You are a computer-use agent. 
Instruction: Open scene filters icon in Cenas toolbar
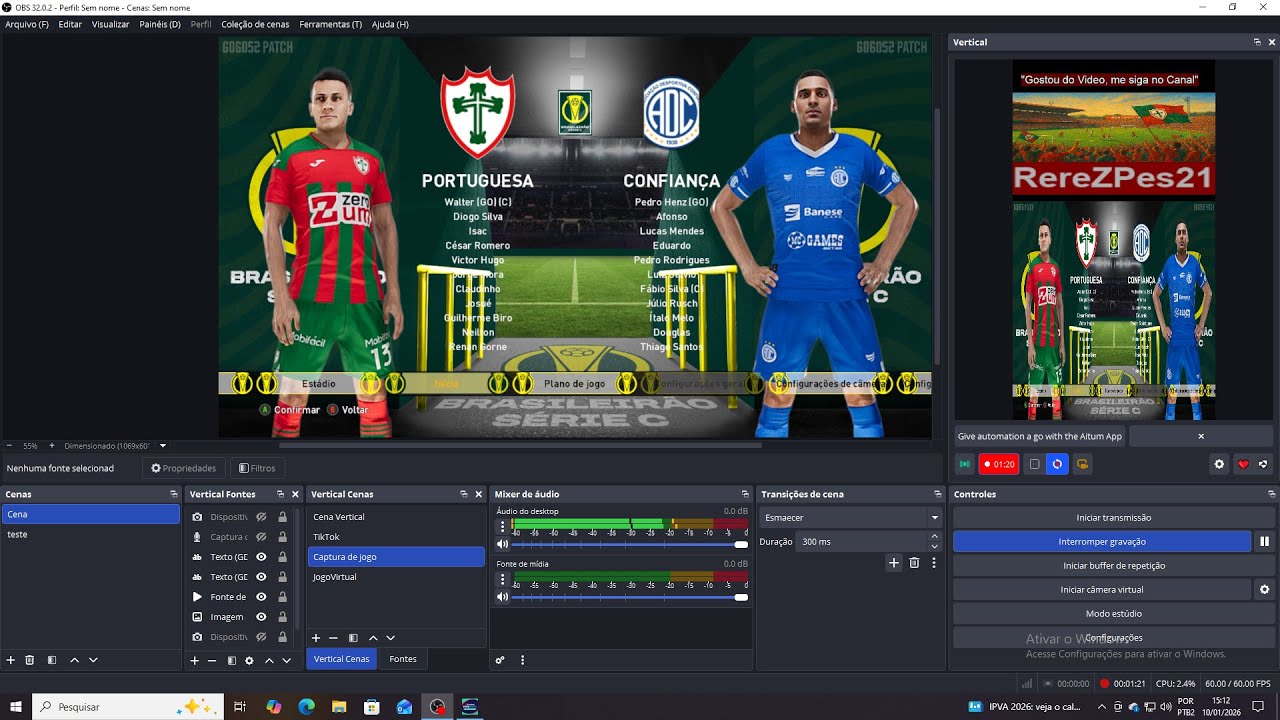coord(52,660)
